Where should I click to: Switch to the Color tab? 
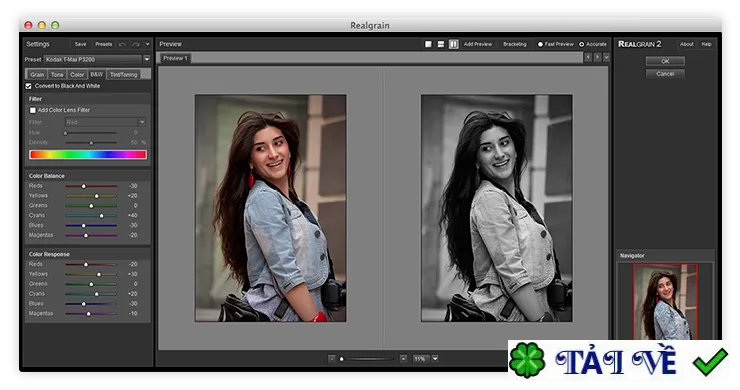click(77, 75)
